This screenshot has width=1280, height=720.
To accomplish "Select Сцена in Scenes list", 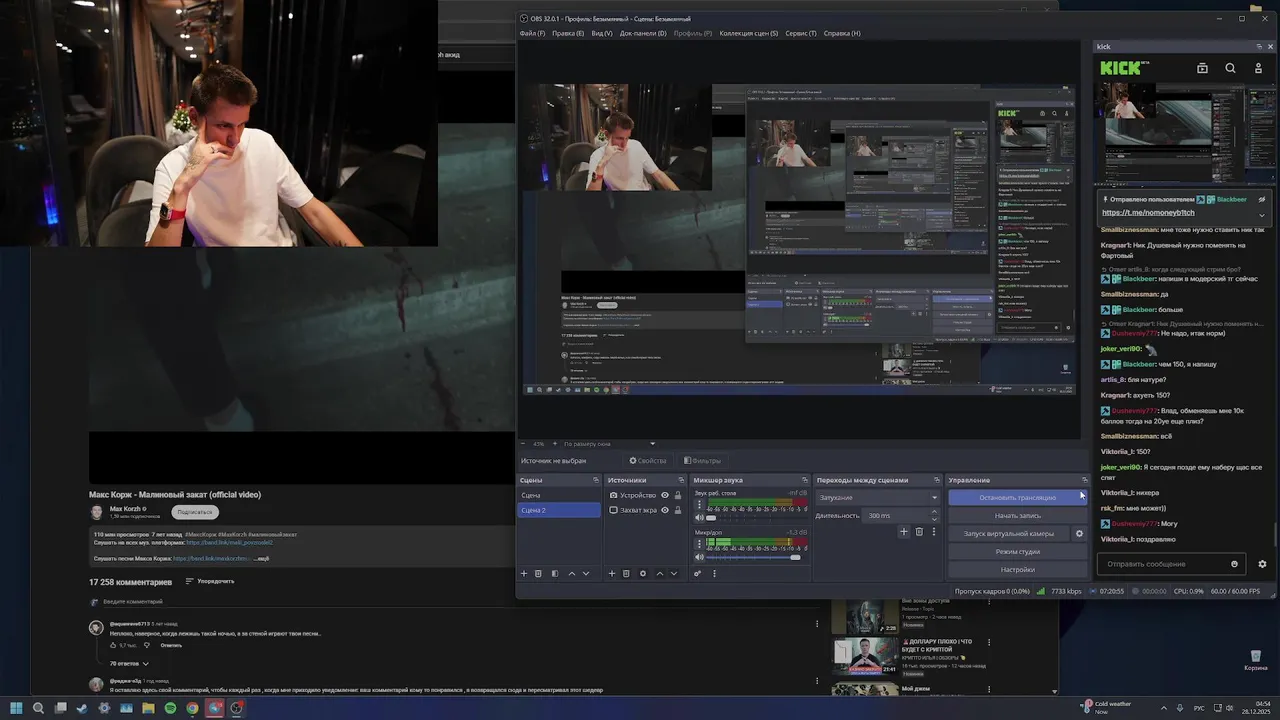I will pyautogui.click(x=560, y=495).
